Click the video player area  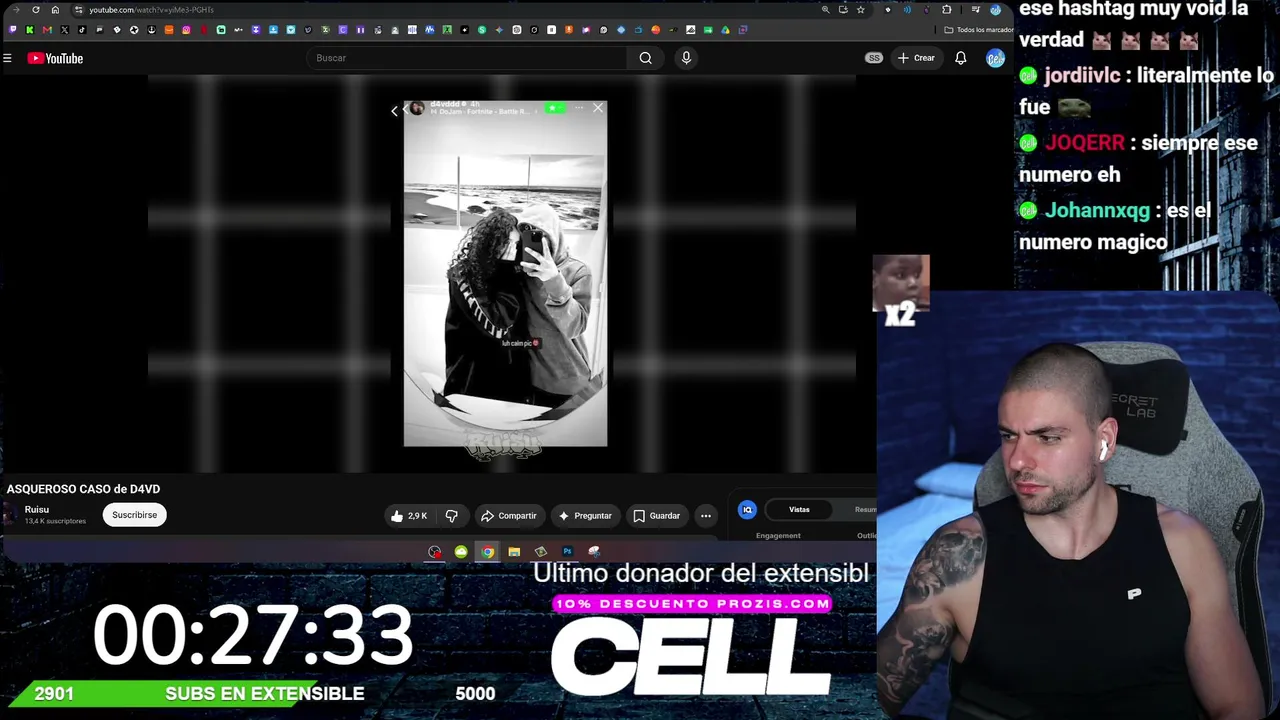pyautogui.click(x=502, y=274)
